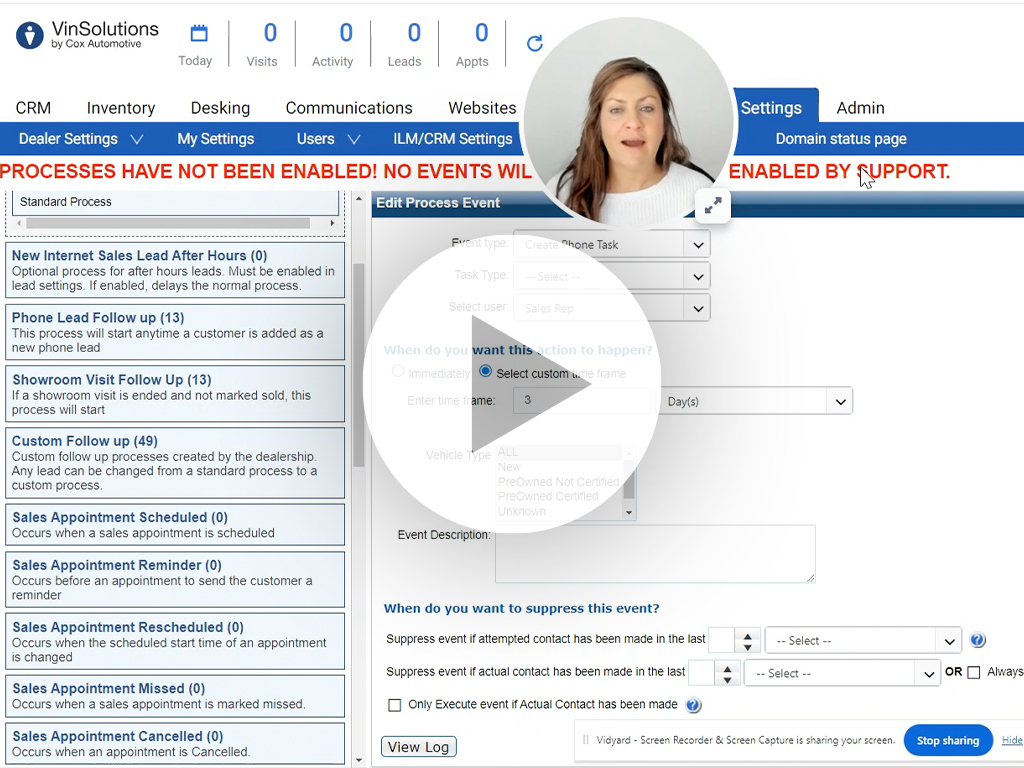Check 'Only Execute event if Actual Contact' checkbox

click(x=395, y=705)
